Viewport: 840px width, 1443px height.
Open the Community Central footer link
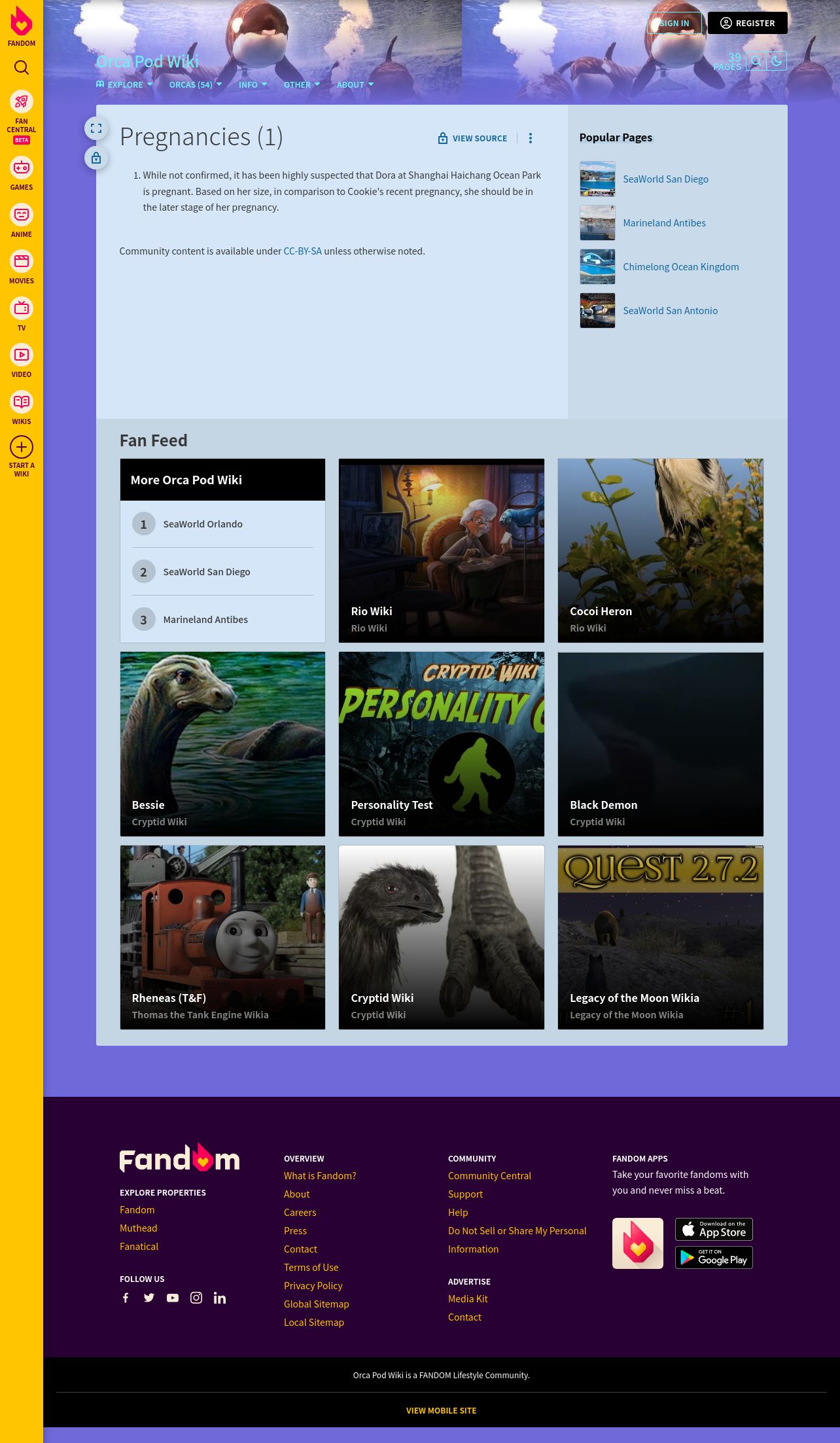[x=489, y=1175]
